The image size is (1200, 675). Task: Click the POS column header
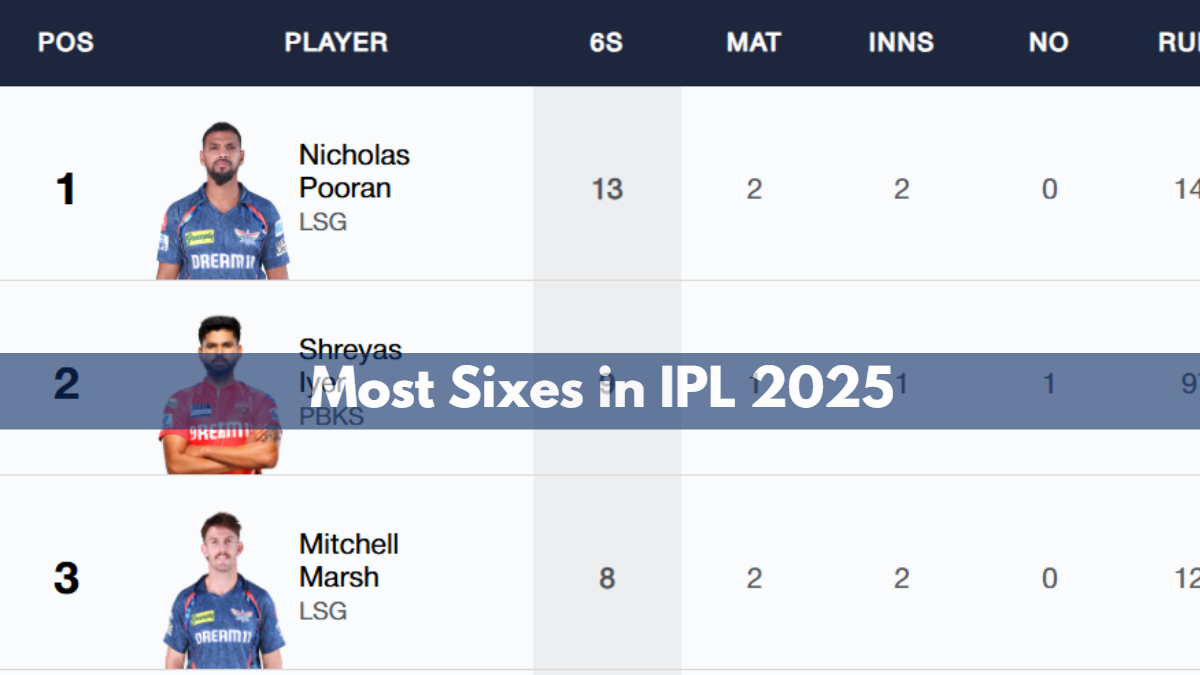coord(65,43)
